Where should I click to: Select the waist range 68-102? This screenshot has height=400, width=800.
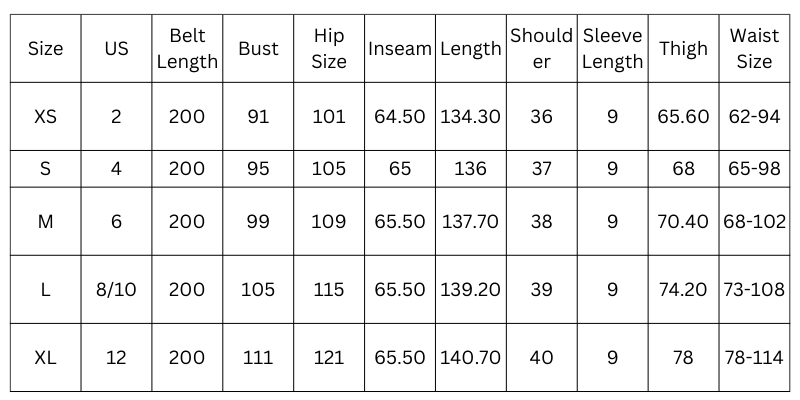(x=754, y=222)
